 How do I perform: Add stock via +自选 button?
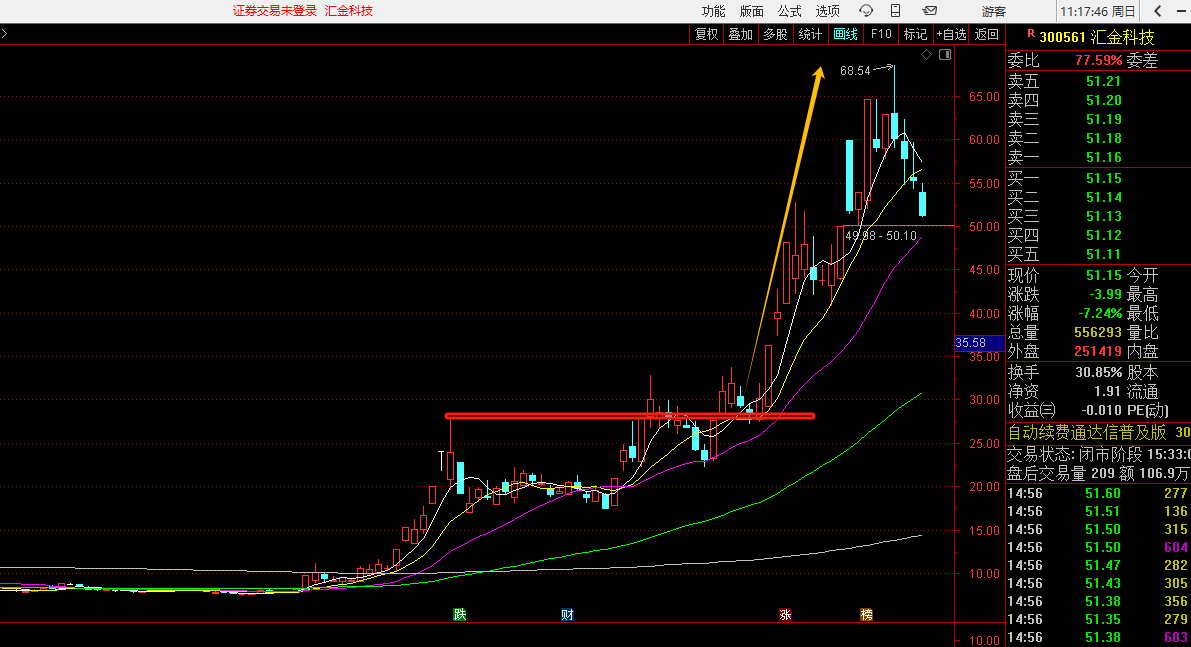pos(951,34)
